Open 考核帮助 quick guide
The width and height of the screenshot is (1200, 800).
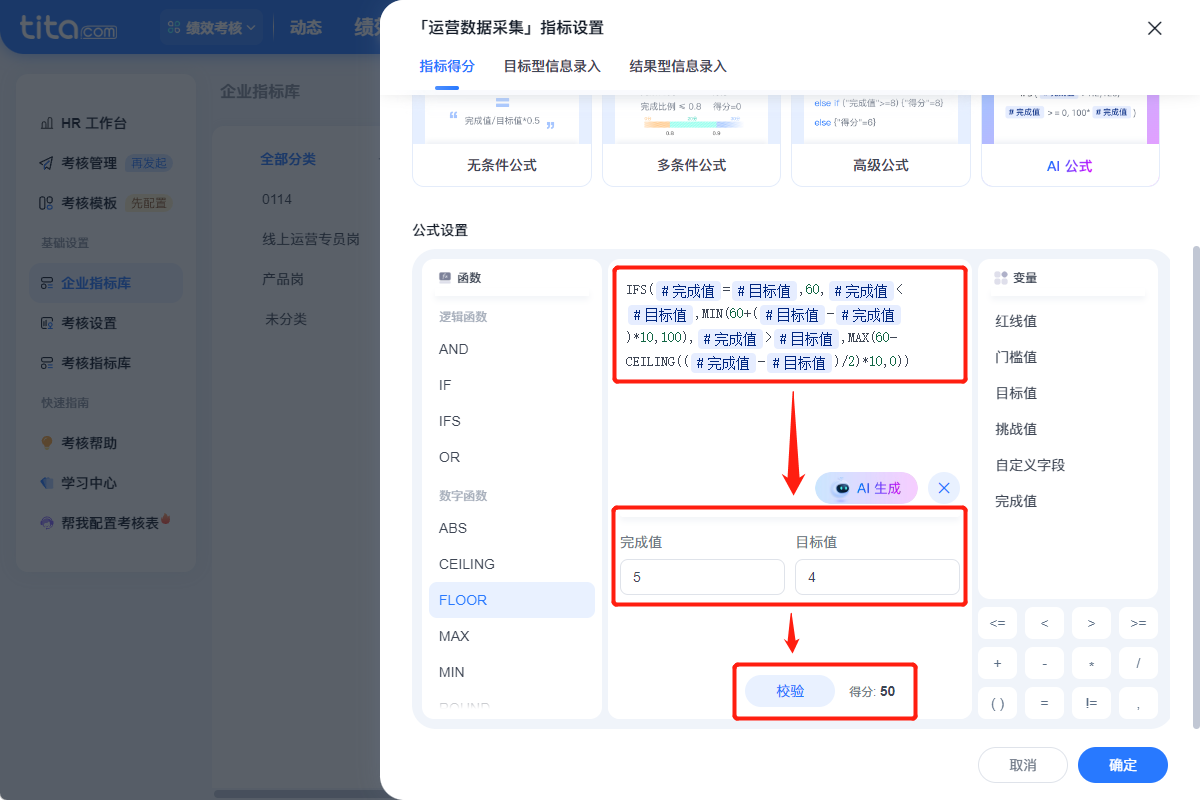(x=89, y=443)
